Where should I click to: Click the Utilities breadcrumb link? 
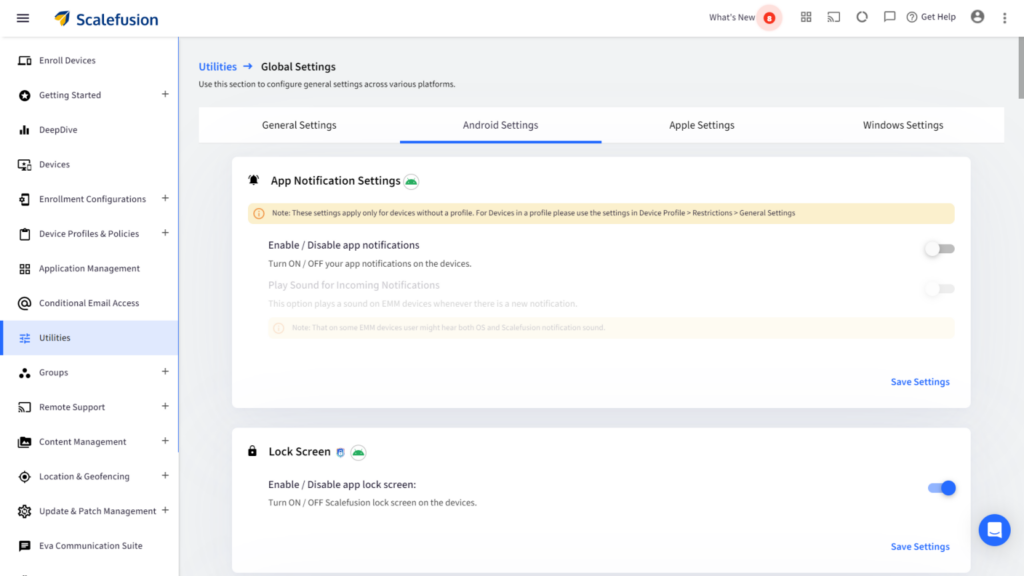217,67
